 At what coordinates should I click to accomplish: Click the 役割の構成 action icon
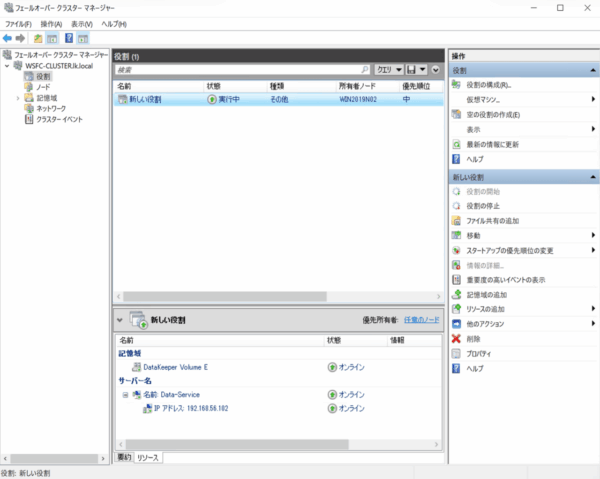456,85
